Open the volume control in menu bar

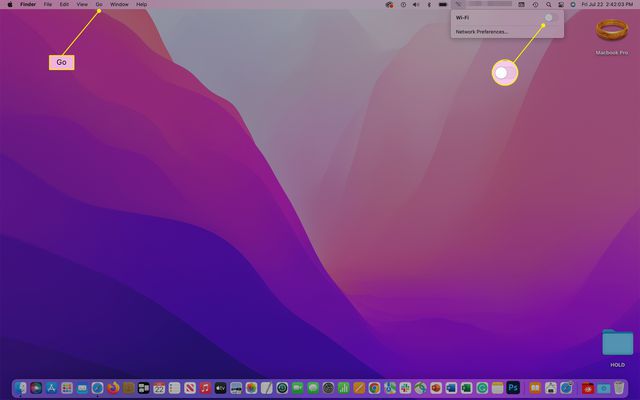[415, 5]
